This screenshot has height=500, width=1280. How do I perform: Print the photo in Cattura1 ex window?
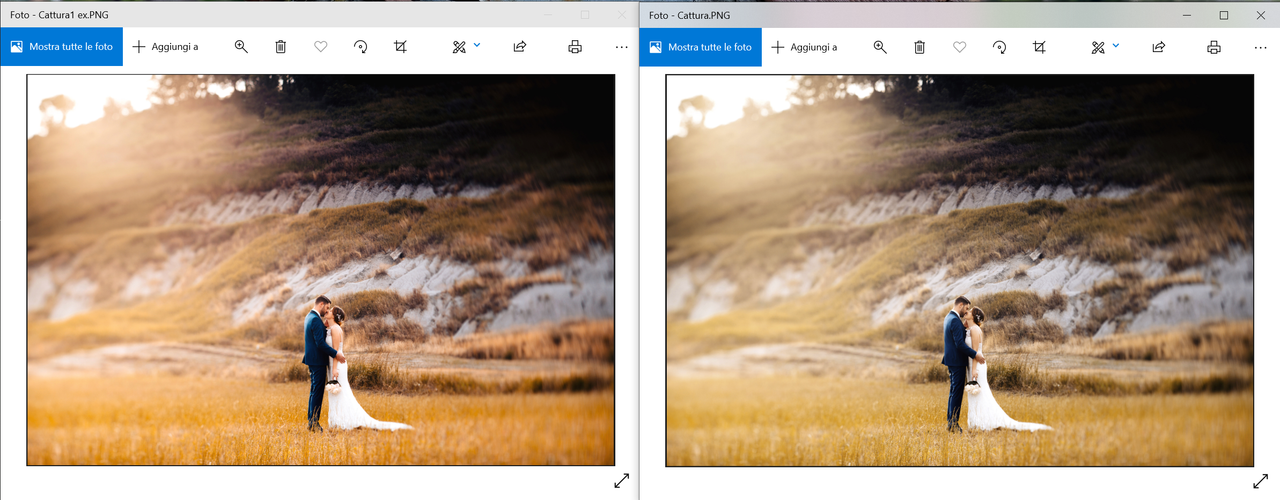click(x=575, y=47)
